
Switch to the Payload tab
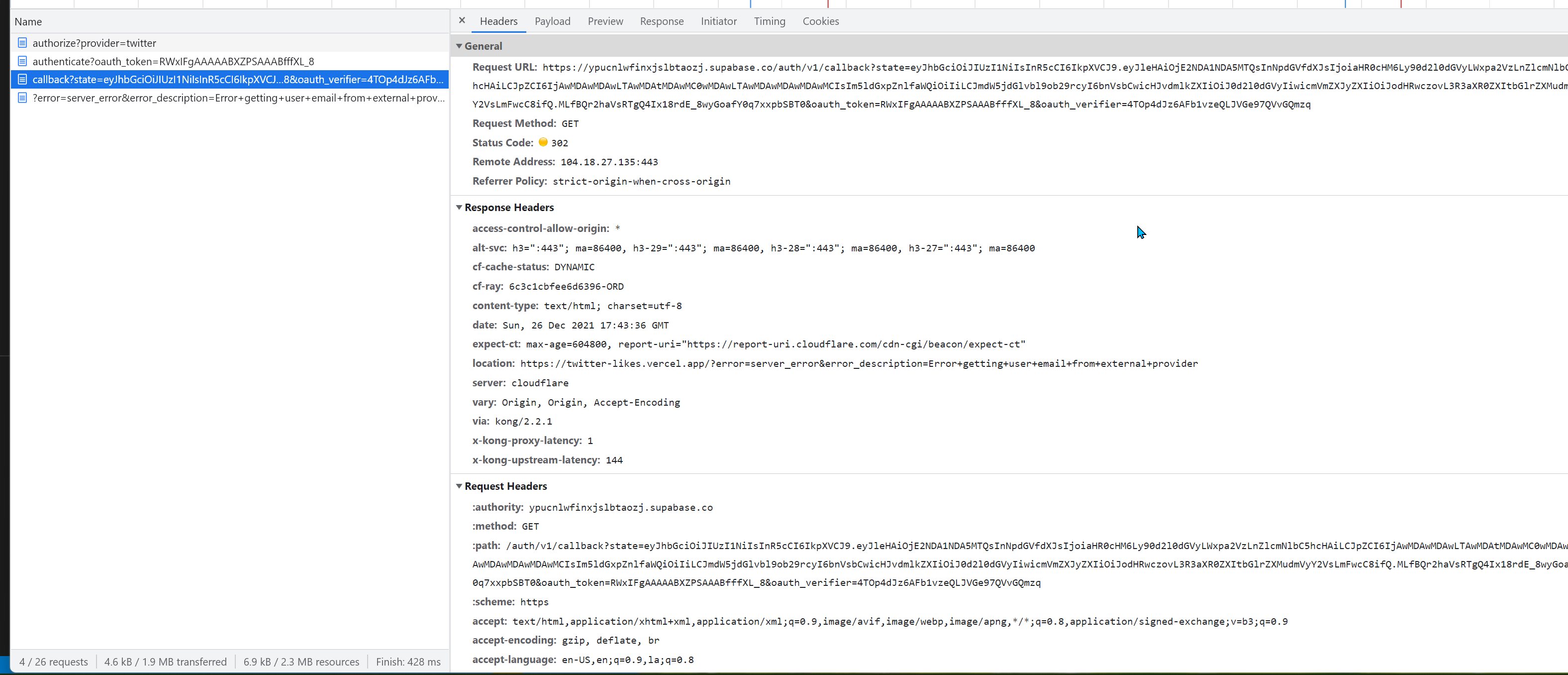[x=552, y=21]
